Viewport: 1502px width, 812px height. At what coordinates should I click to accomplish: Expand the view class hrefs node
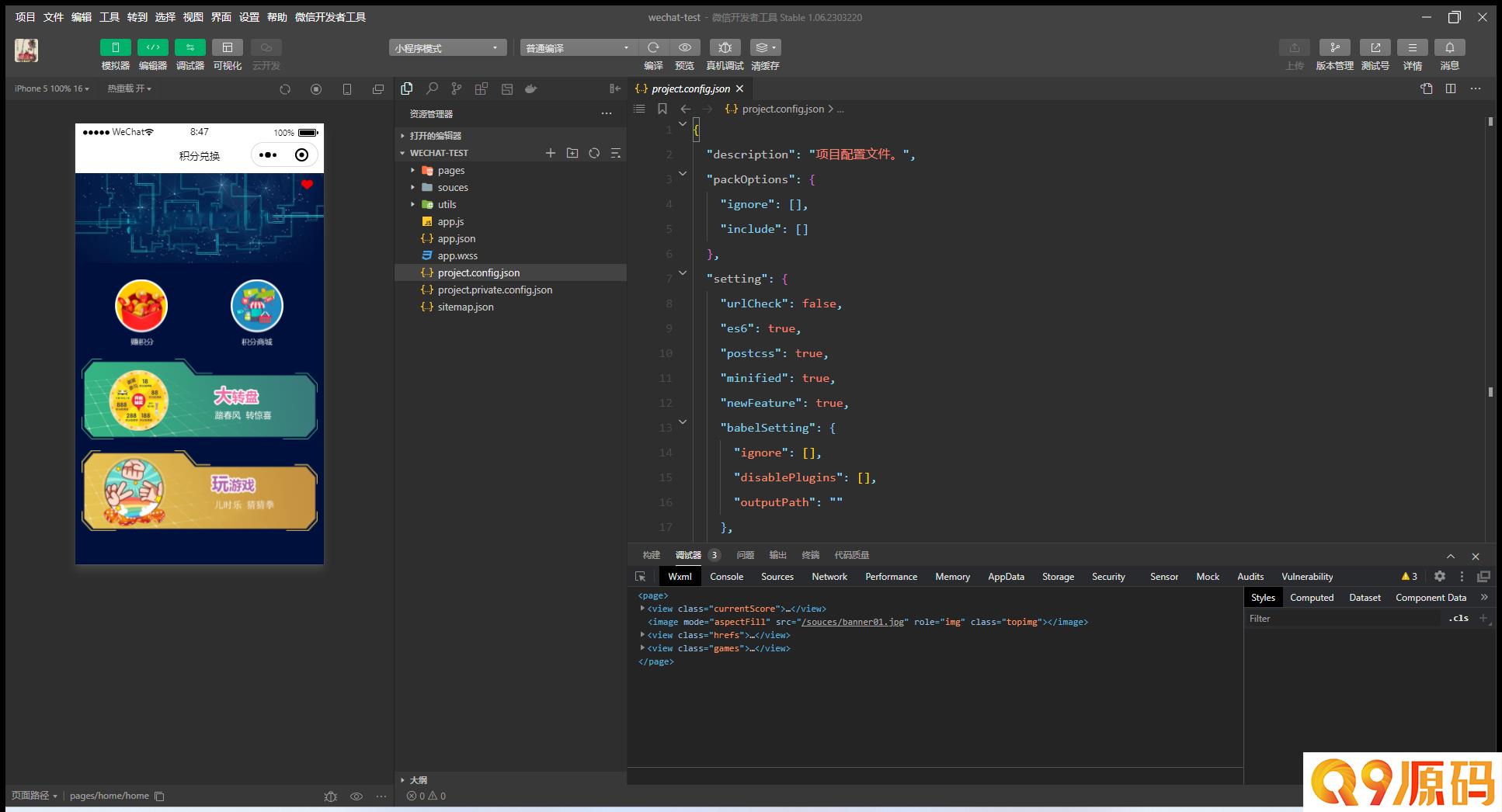(642, 635)
